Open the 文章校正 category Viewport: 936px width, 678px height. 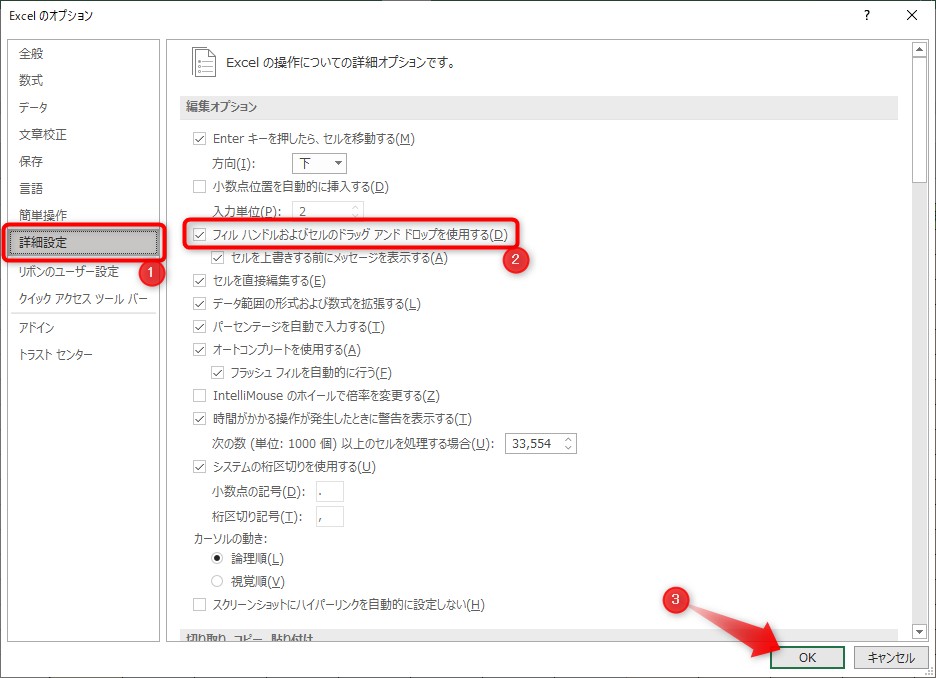pos(43,134)
